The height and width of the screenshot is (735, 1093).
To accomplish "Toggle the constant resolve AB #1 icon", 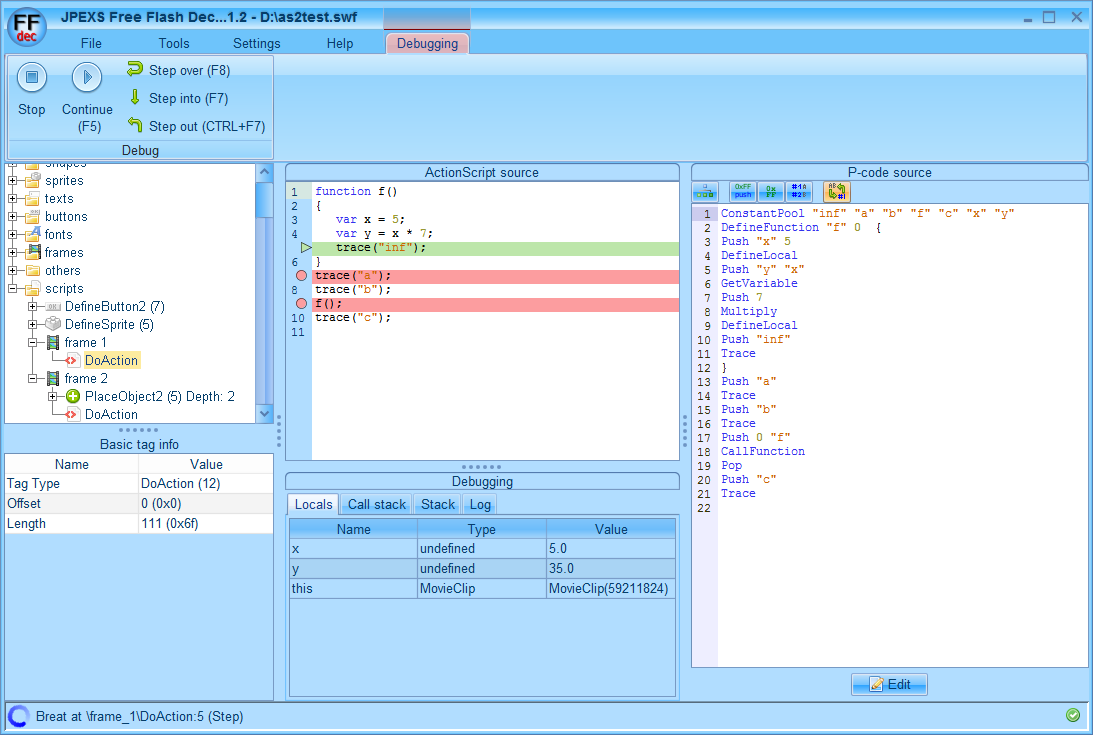I will point(836,191).
